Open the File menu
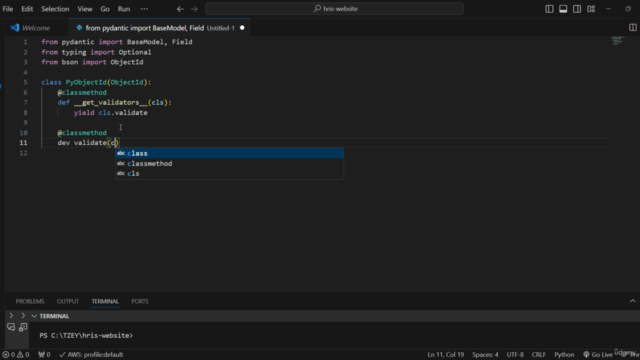Screen dimensions: 640x360 point(8,9)
